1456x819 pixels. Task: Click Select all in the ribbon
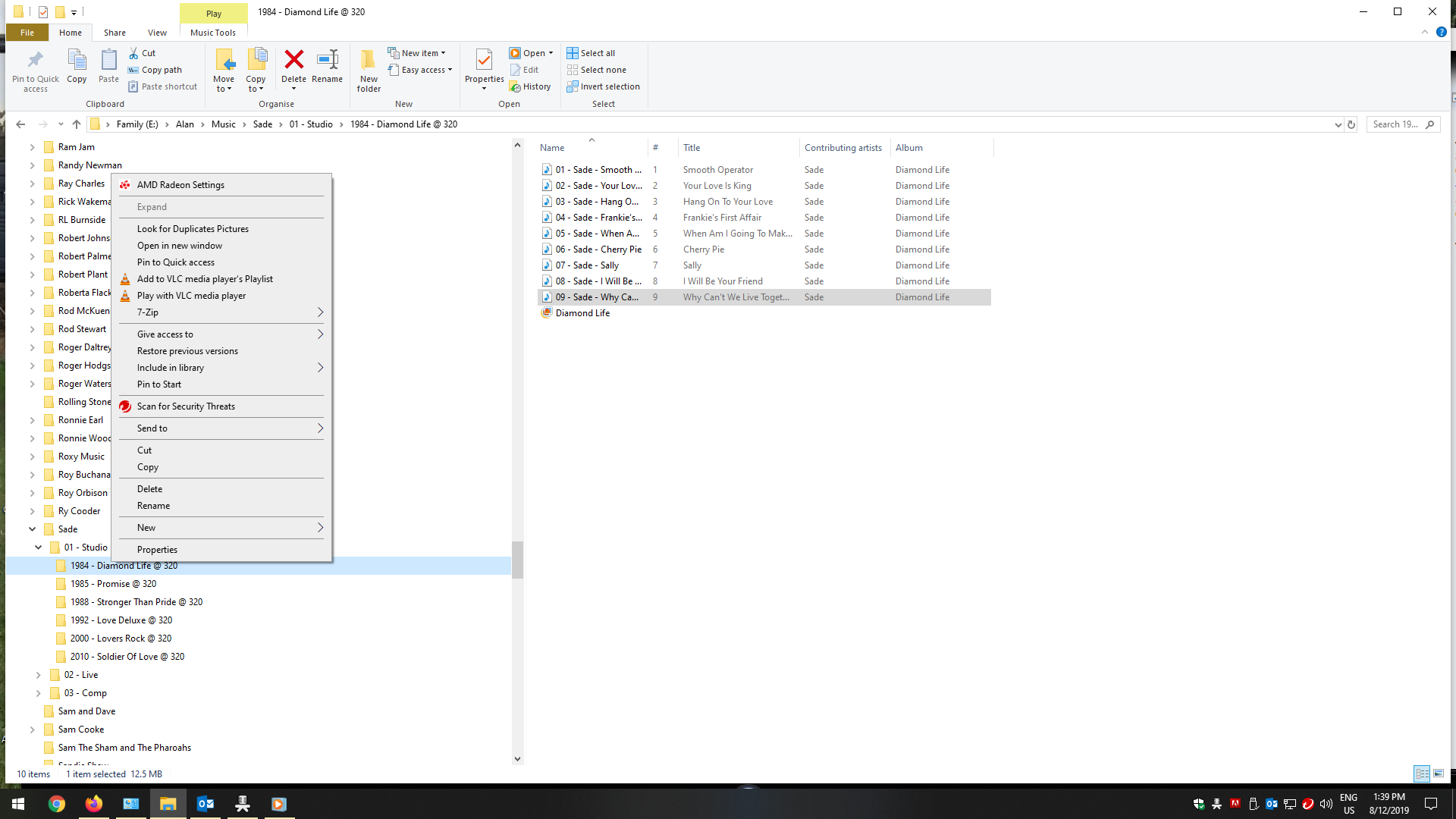tap(591, 53)
